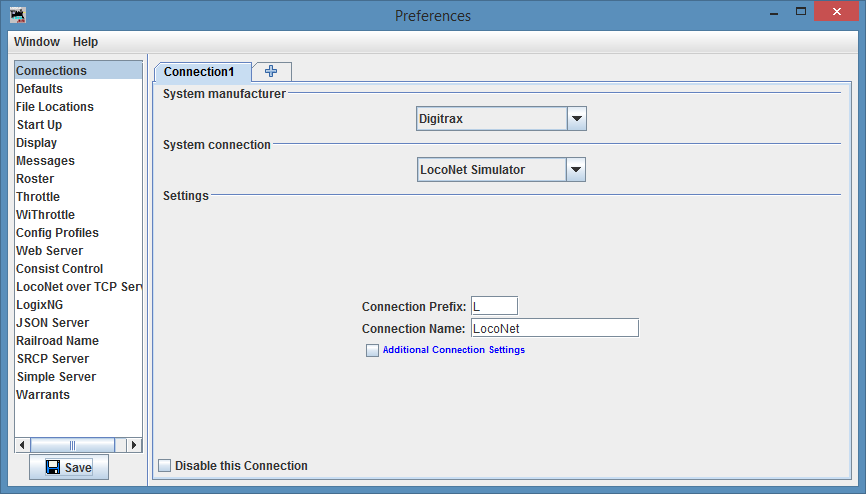
Task: Choose WiThrottle from the preferences list
Action: [x=45, y=215]
